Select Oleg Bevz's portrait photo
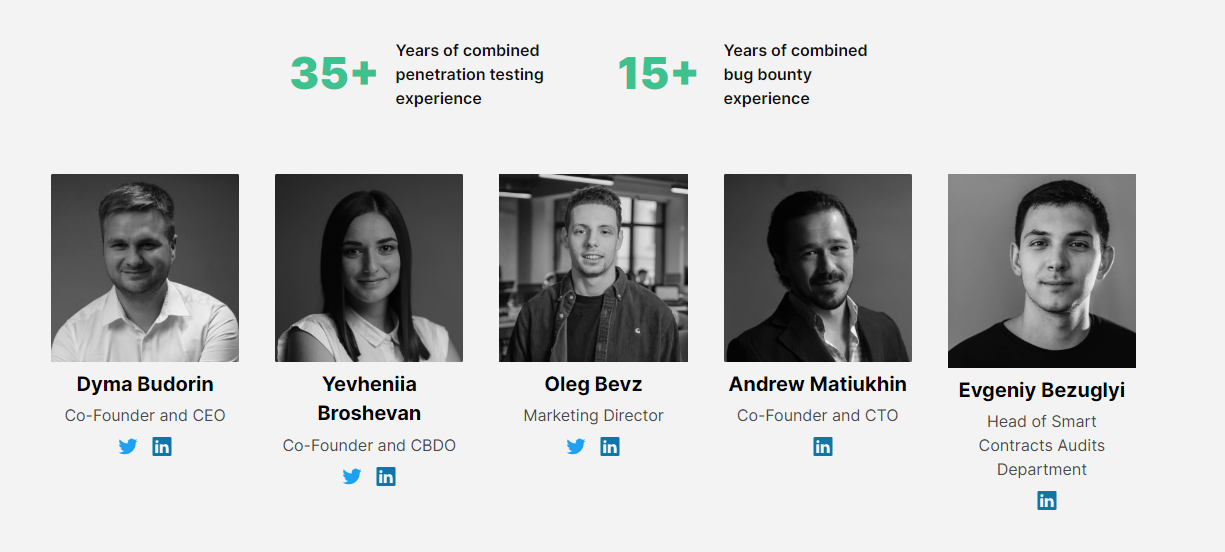1225x552 pixels. (x=593, y=268)
